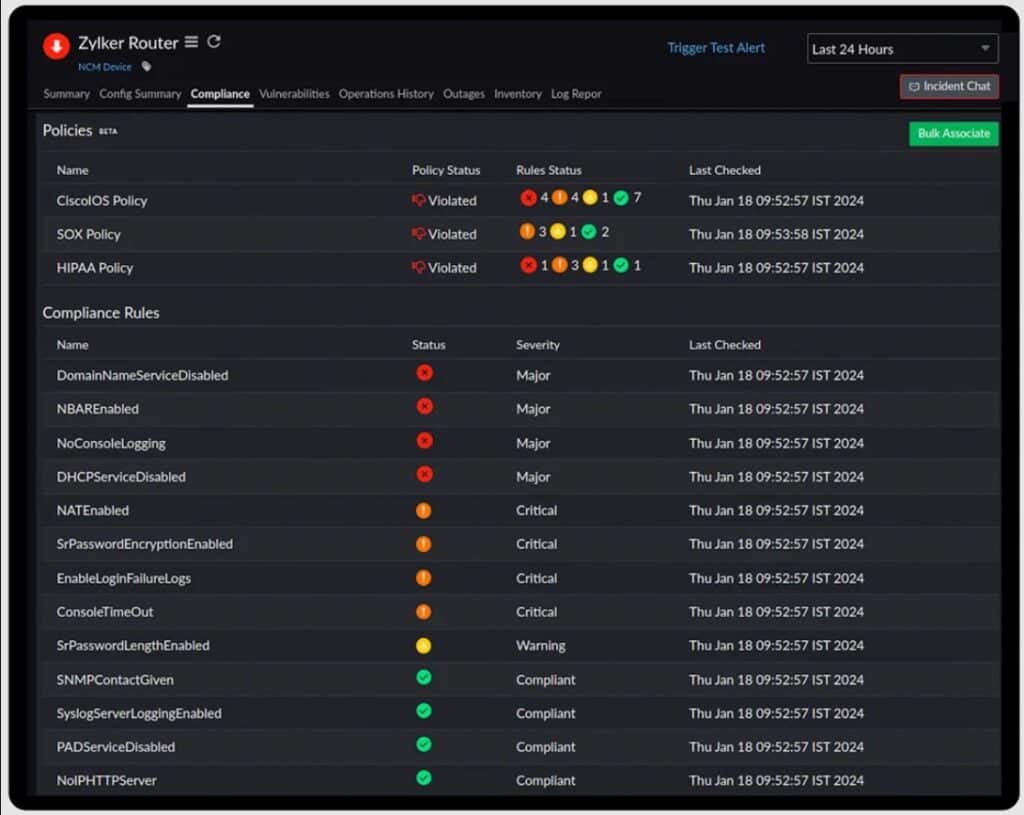Go to the Summary tab
The image size is (1024, 815).
click(65, 93)
